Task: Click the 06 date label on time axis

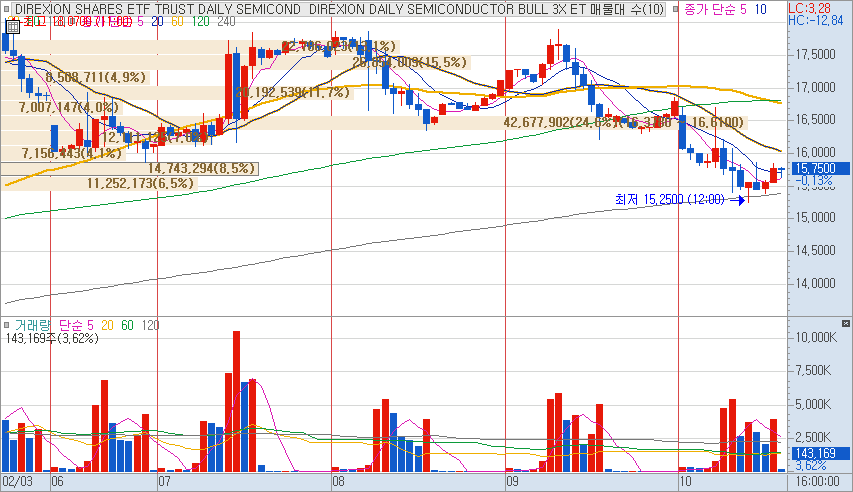Action: pyautogui.click(x=57, y=482)
